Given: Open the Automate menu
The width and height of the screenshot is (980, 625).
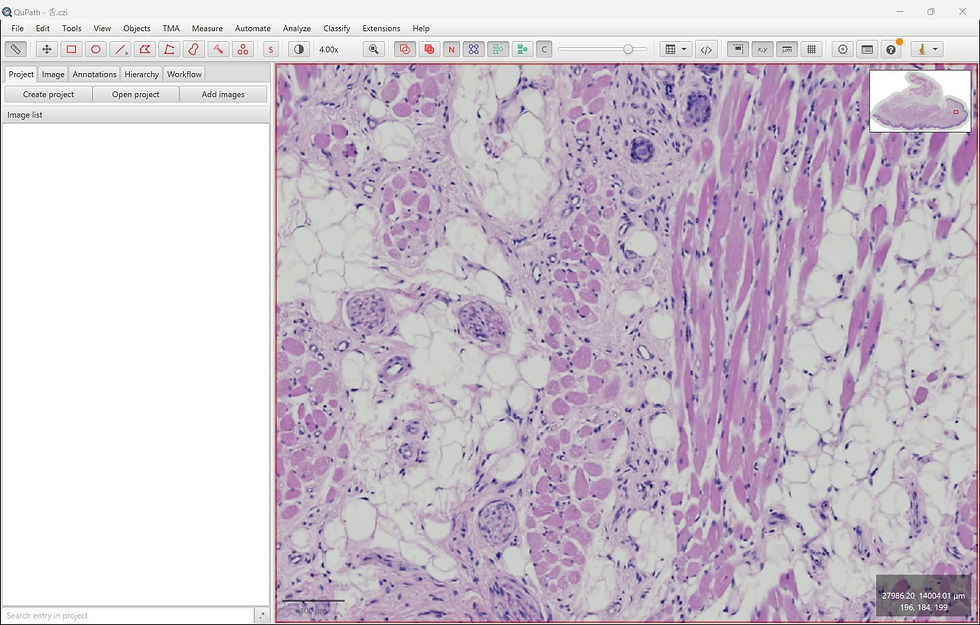Looking at the screenshot, I should point(252,28).
